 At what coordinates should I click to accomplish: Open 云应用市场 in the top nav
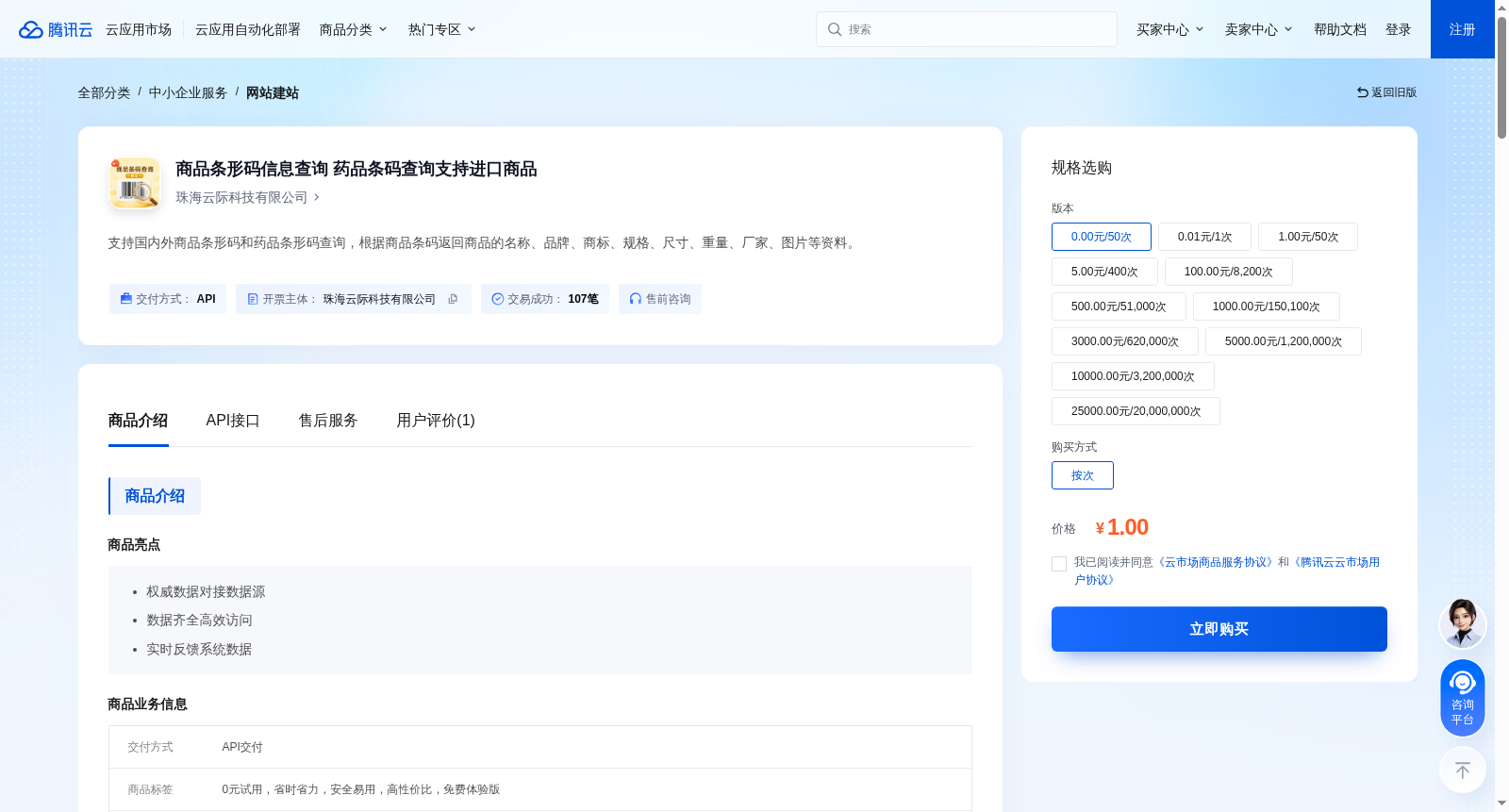139,29
